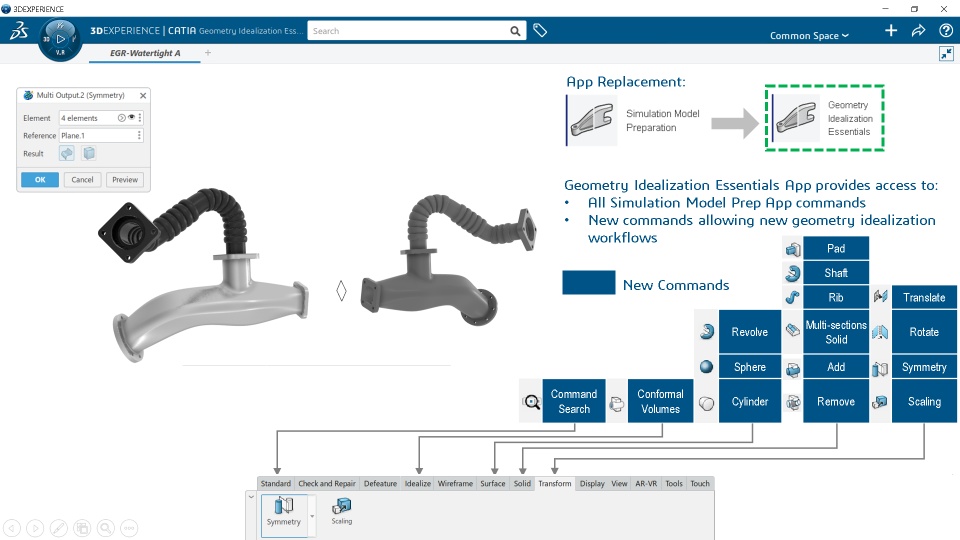Switch to the Idealize tab
The width and height of the screenshot is (960, 540).
(x=418, y=484)
